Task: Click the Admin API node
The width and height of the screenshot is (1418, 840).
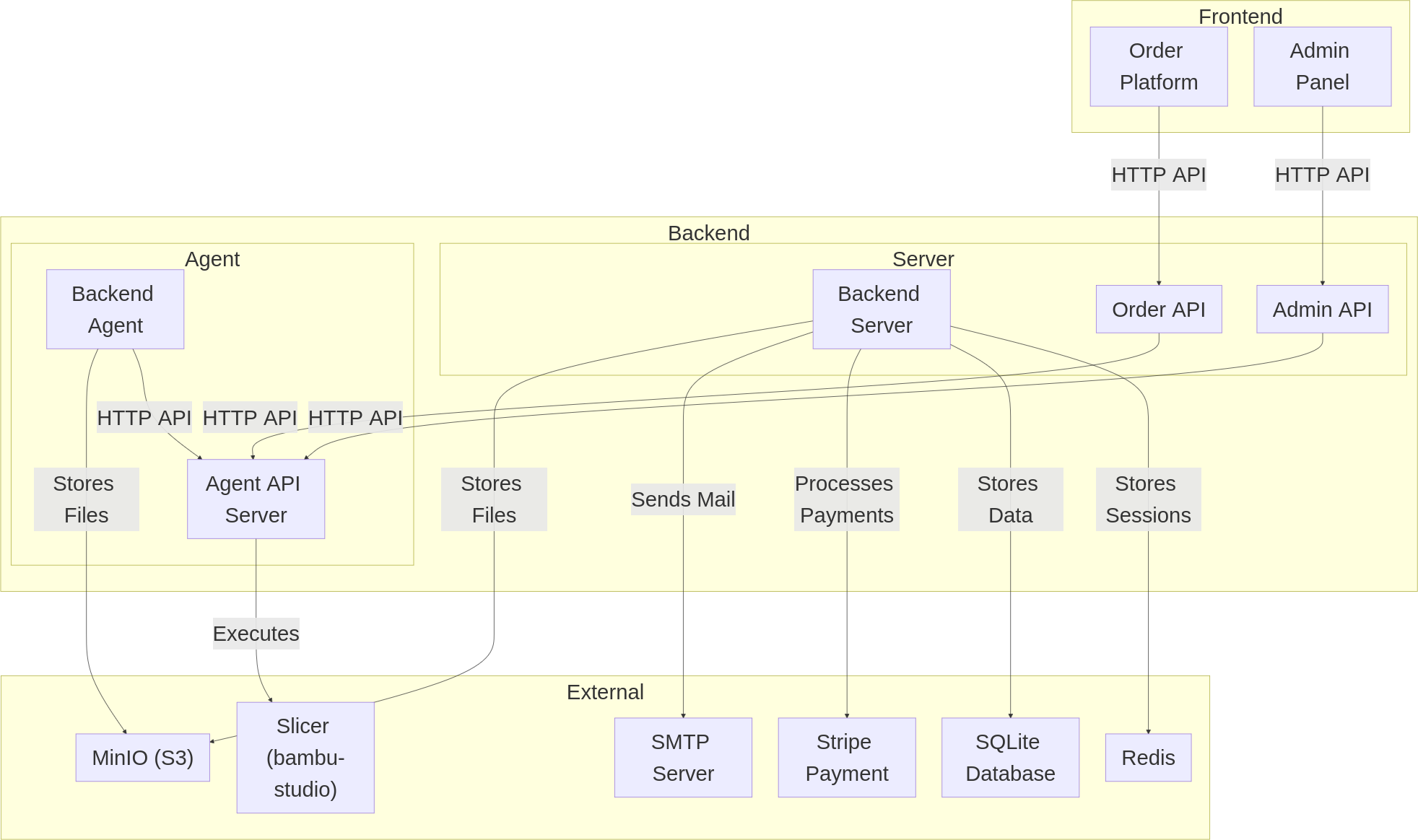Action: tap(1322, 310)
